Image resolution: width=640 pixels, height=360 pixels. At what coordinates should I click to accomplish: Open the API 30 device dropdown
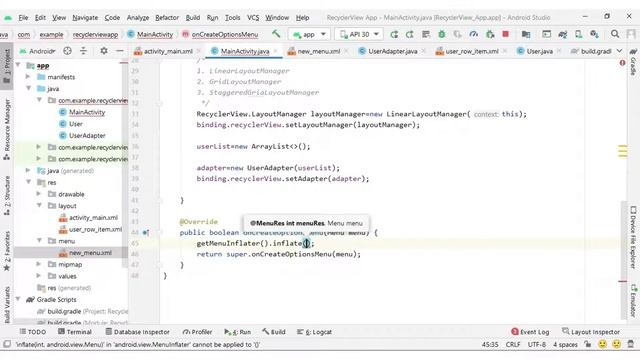(359, 34)
